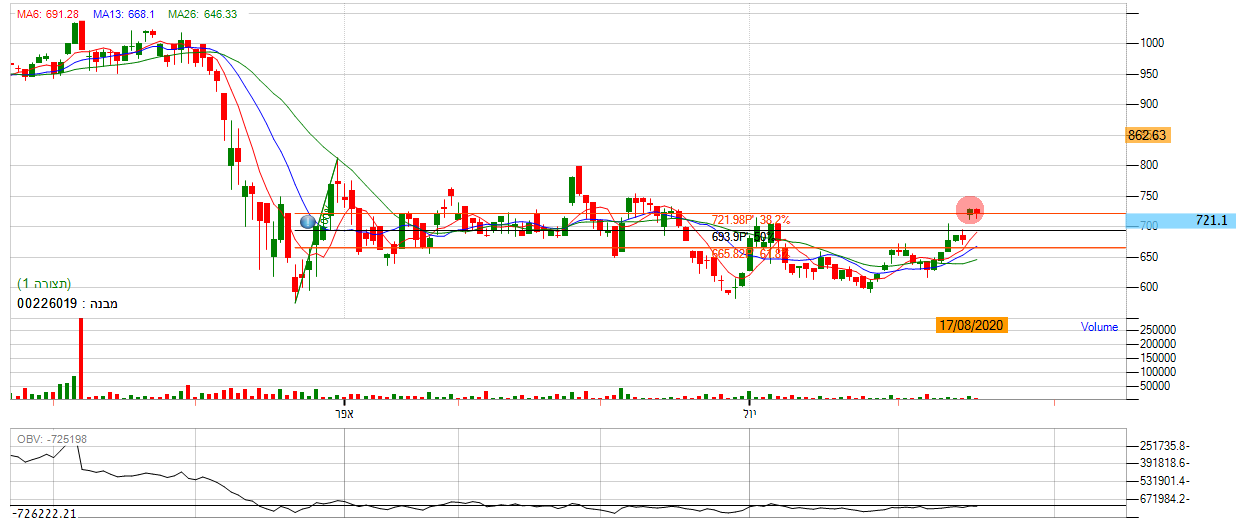Click the green (תצורה 1) configuration label
Viewport: 1236px width, 526px height.
click(43, 284)
